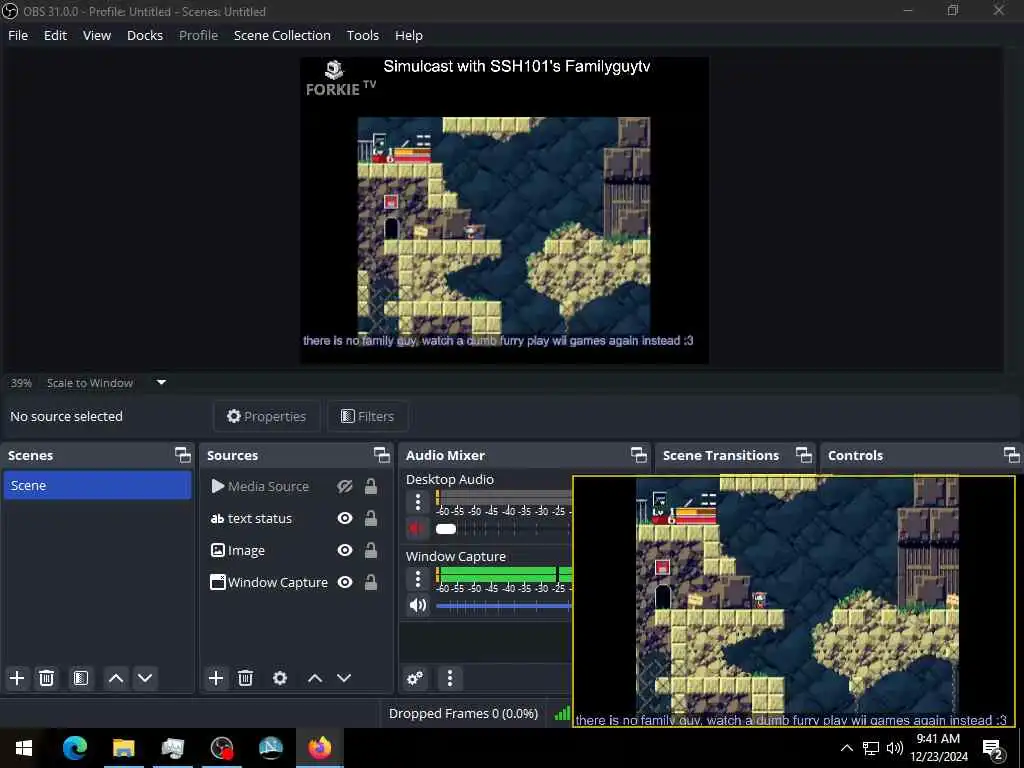Image resolution: width=1024 pixels, height=768 pixels.
Task: Toggle lock on Image source
Action: pyautogui.click(x=371, y=550)
